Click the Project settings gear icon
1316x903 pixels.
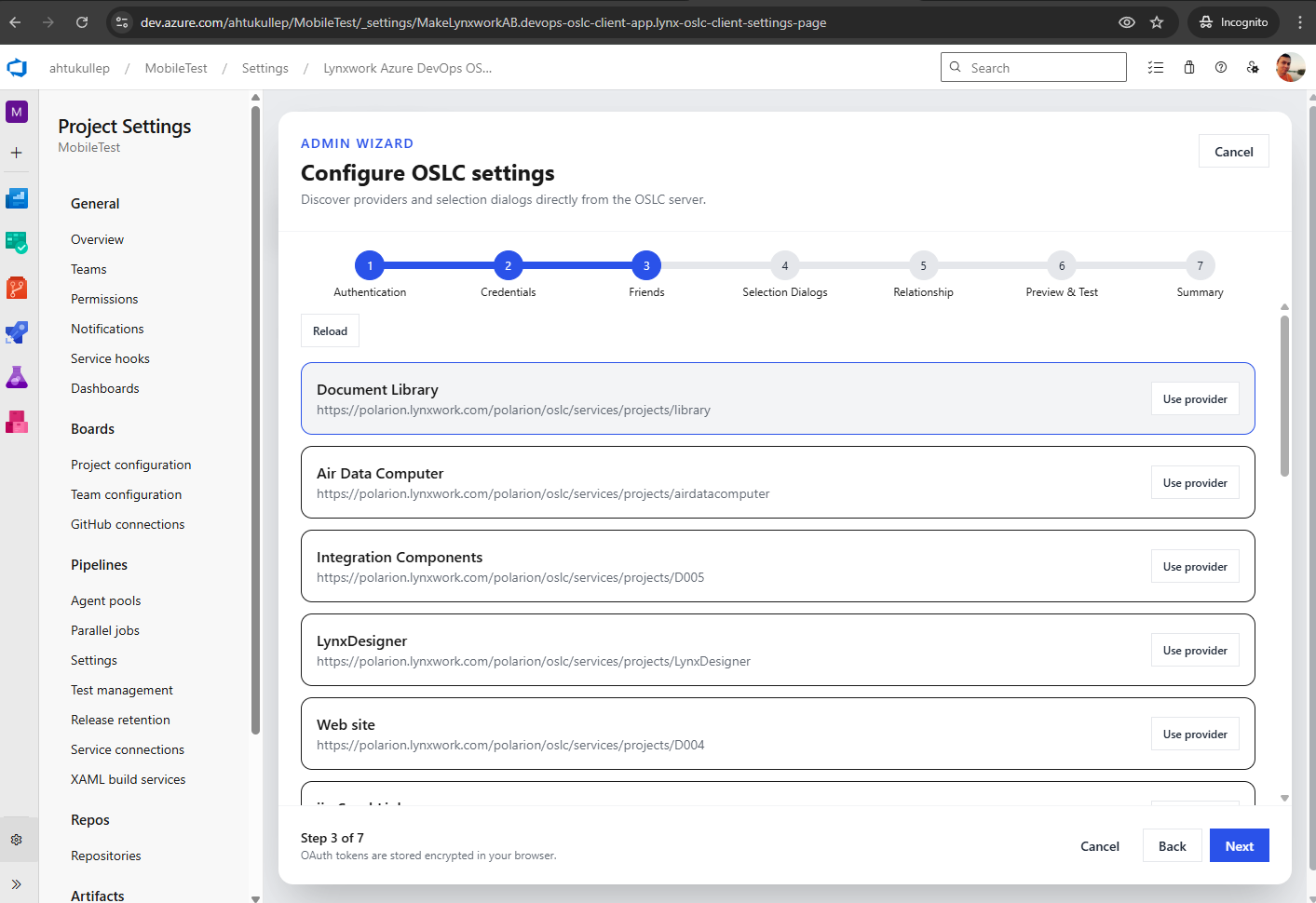[x=17, y=840]
